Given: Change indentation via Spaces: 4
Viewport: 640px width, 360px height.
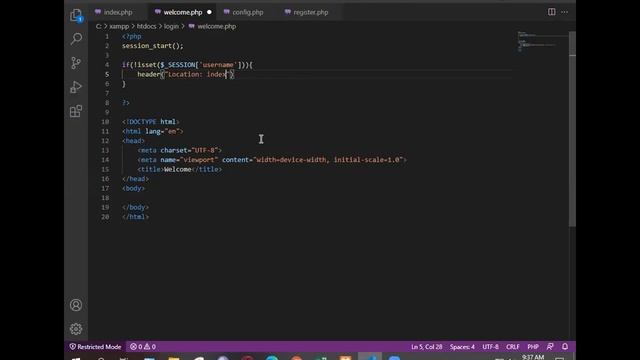Looking at the screenshot, I should [x=462, y=347].
